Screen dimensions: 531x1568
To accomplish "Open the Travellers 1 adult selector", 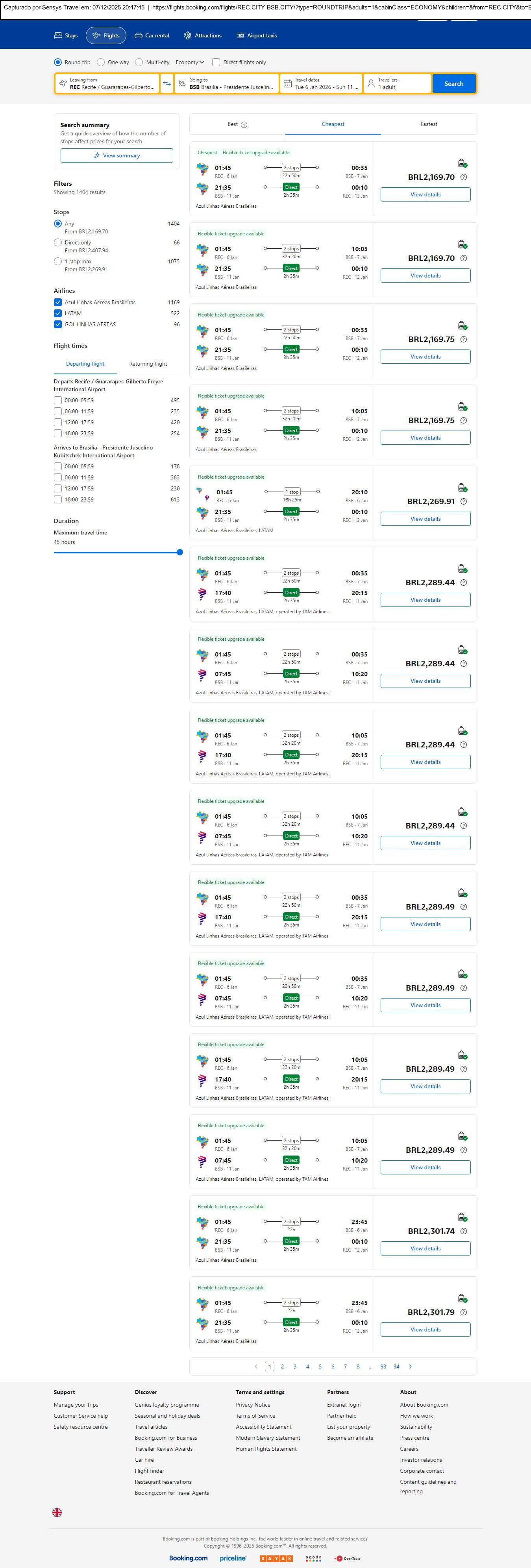I will click(x=397, y=83).
